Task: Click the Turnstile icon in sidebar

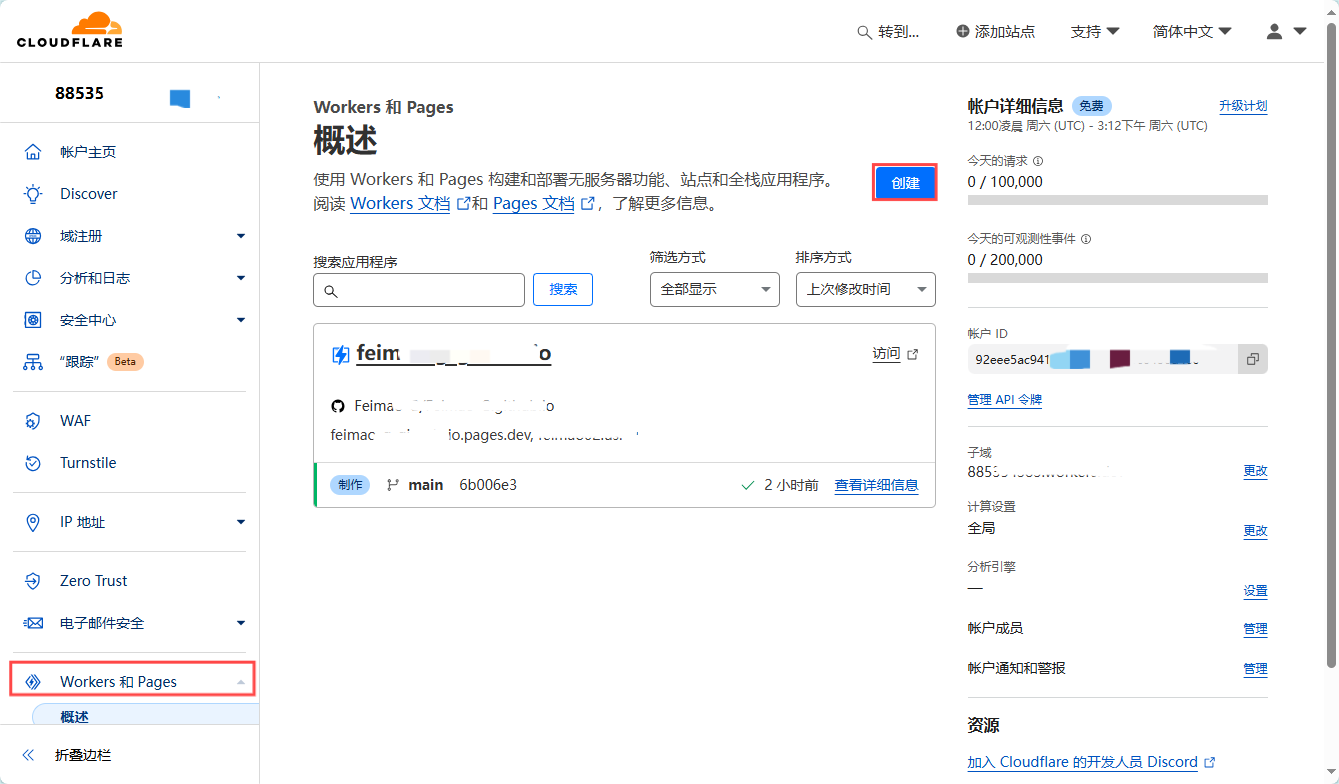Action: tap(33, 463)
